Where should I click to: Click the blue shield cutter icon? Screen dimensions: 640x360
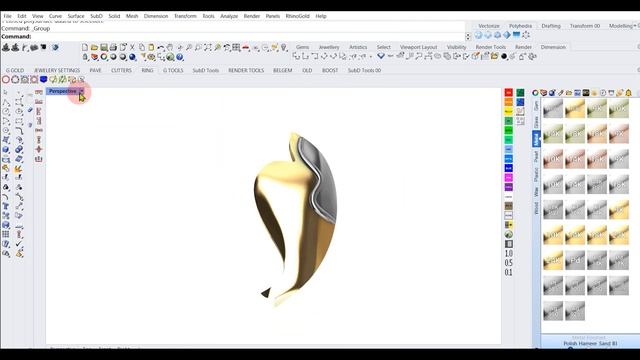(x=43, y=79)
